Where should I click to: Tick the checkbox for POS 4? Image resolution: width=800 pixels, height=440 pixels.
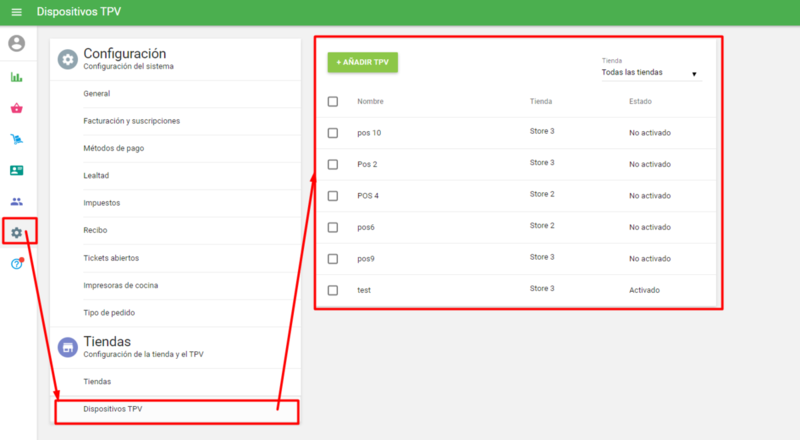[x=333, y=195]
